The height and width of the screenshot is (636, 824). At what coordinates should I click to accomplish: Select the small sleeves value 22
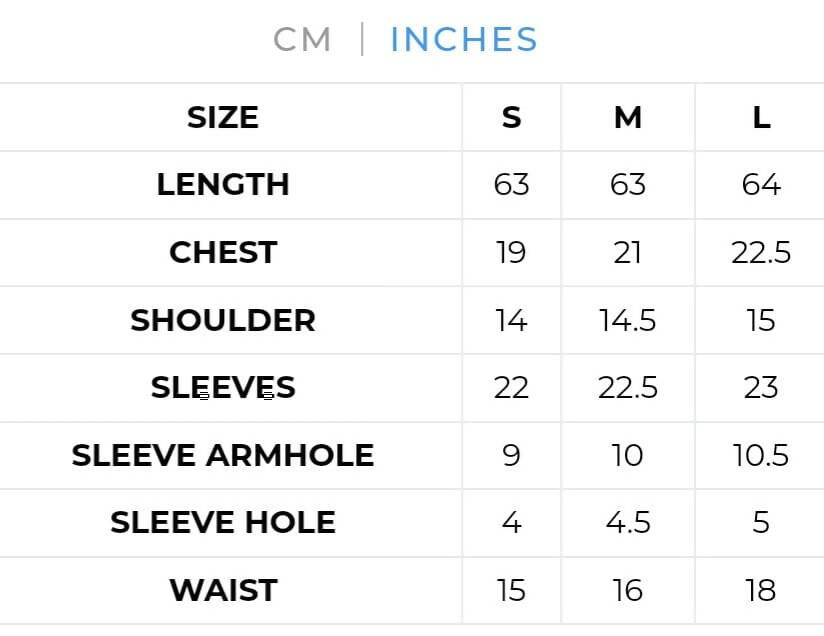pyautogui.click(x=511, y=388)
